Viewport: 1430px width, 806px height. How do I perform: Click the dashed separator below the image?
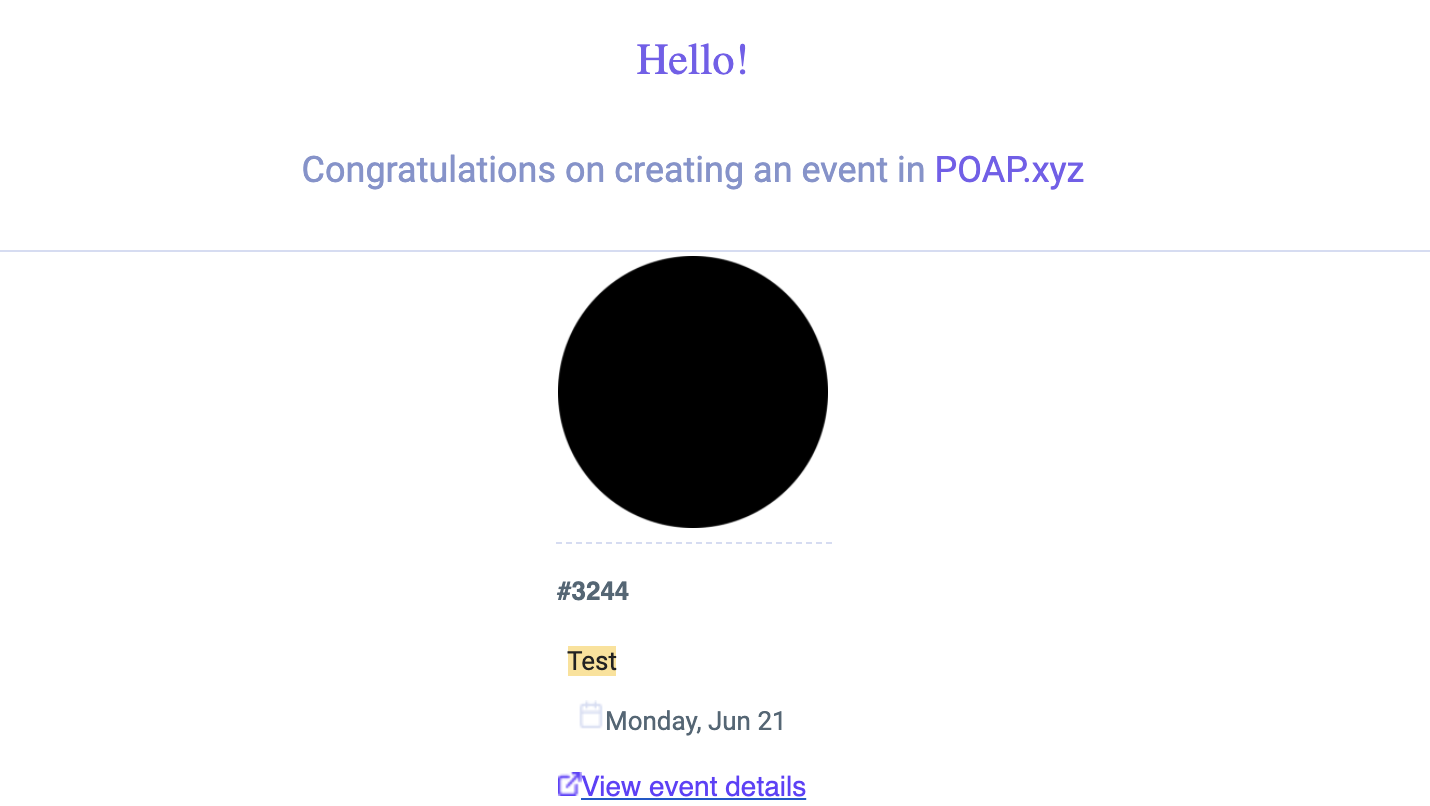tap(694, 543)
